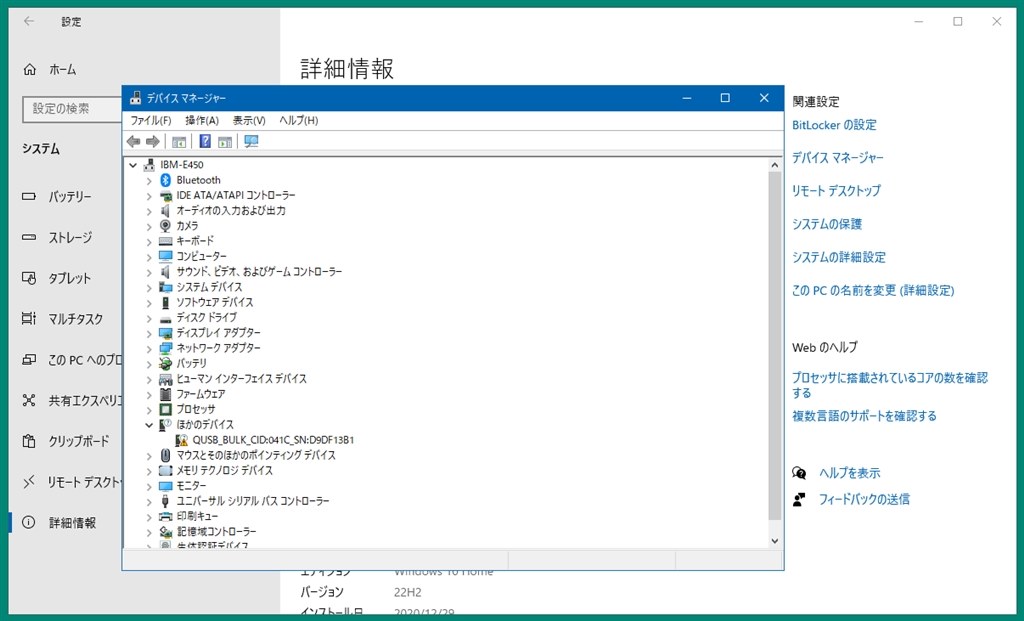
Task: Open the デバイス マネージャー link in Settings
Action: [x=837, y=158]
